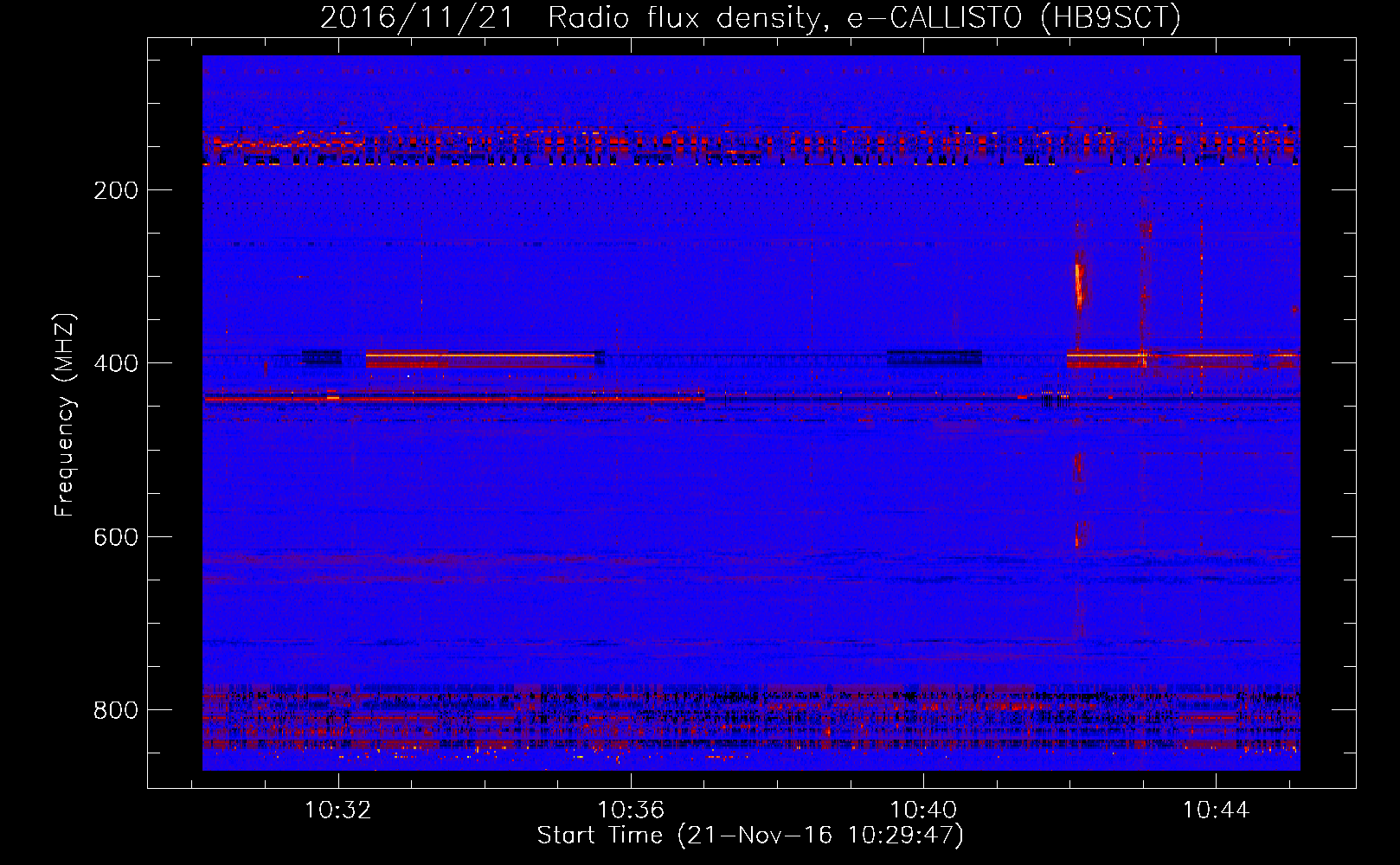
Task: Click the red band at 400 MHz after 10:32
Action: [x=481, y=358]
